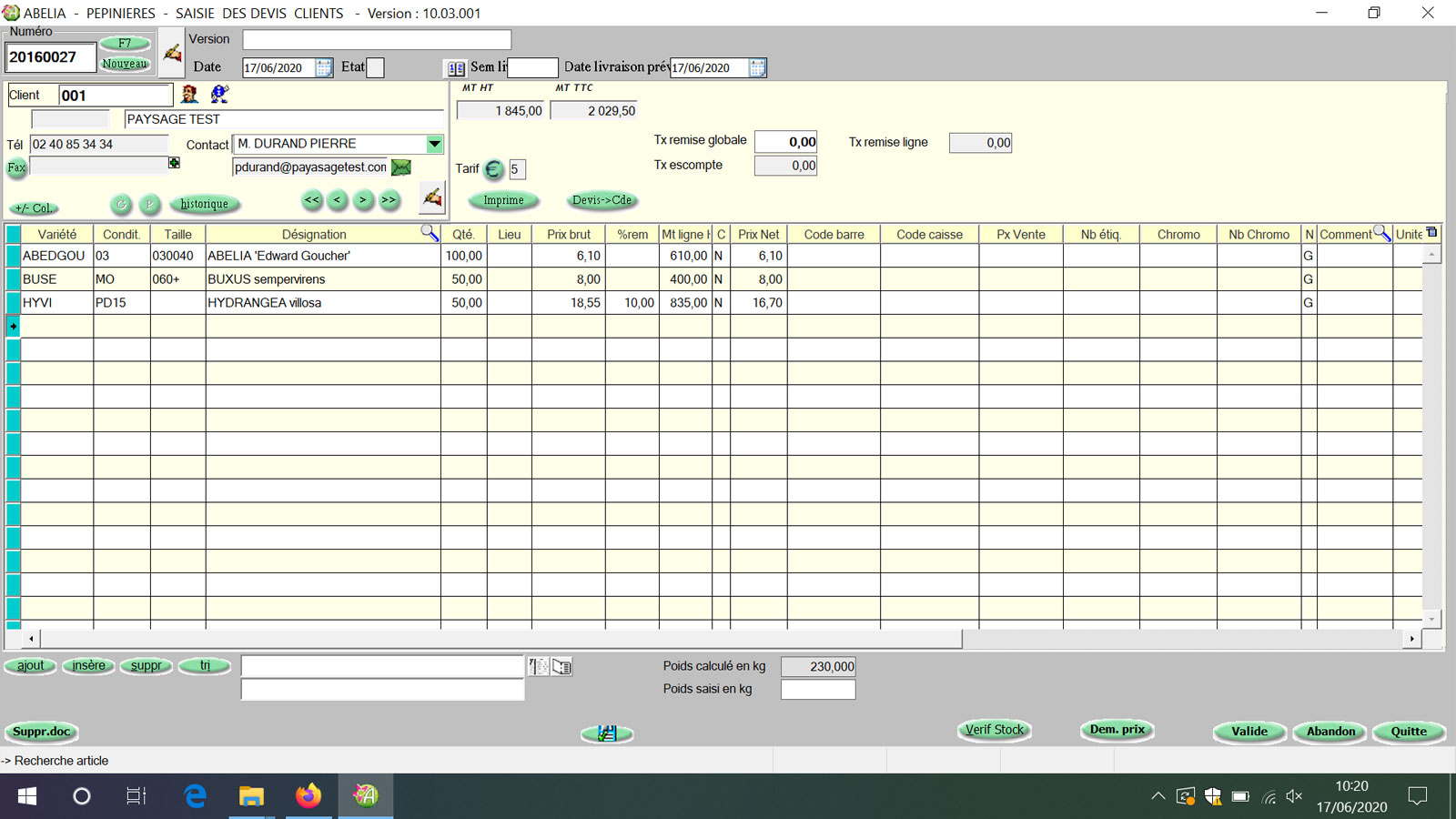
Task: Click the Fax button
Action: click(x=16, y=167)
